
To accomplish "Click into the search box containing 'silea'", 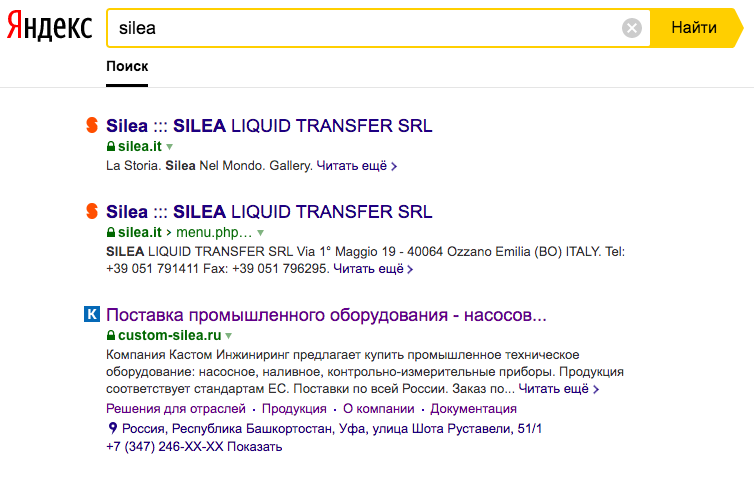I will (360, 28).
